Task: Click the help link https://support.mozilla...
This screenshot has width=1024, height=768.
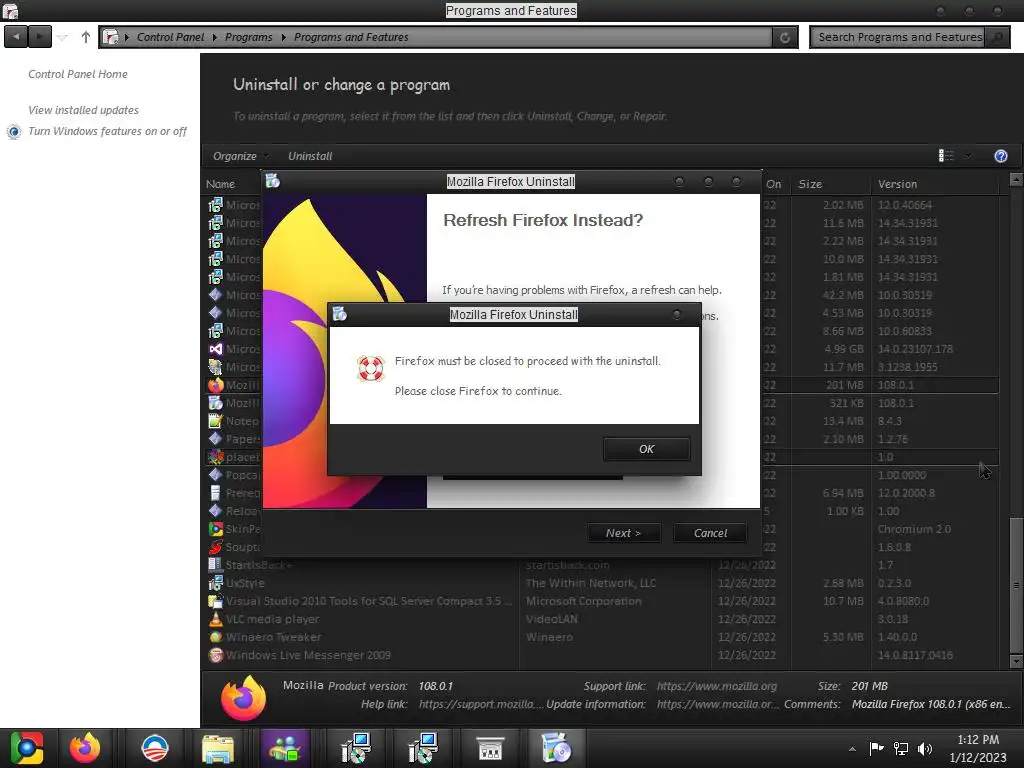Action: point(481,704)
